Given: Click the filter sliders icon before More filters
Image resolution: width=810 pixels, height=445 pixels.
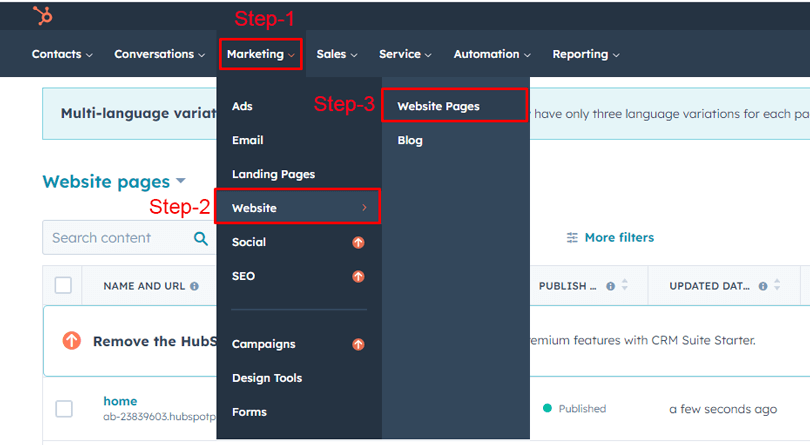Looking at the screenshot, I should pyautogui.click(x=572, y=238).
